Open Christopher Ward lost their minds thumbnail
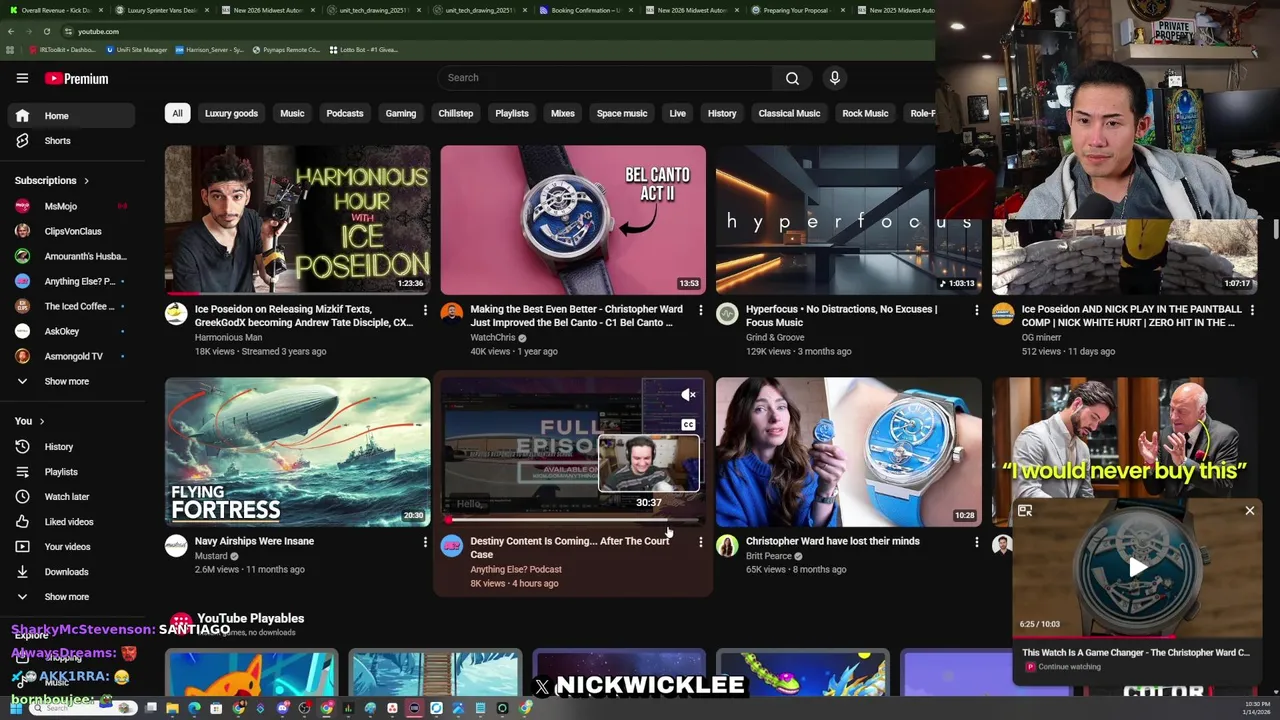Viewport: 1280px width, 720px height. pos(849,452)
